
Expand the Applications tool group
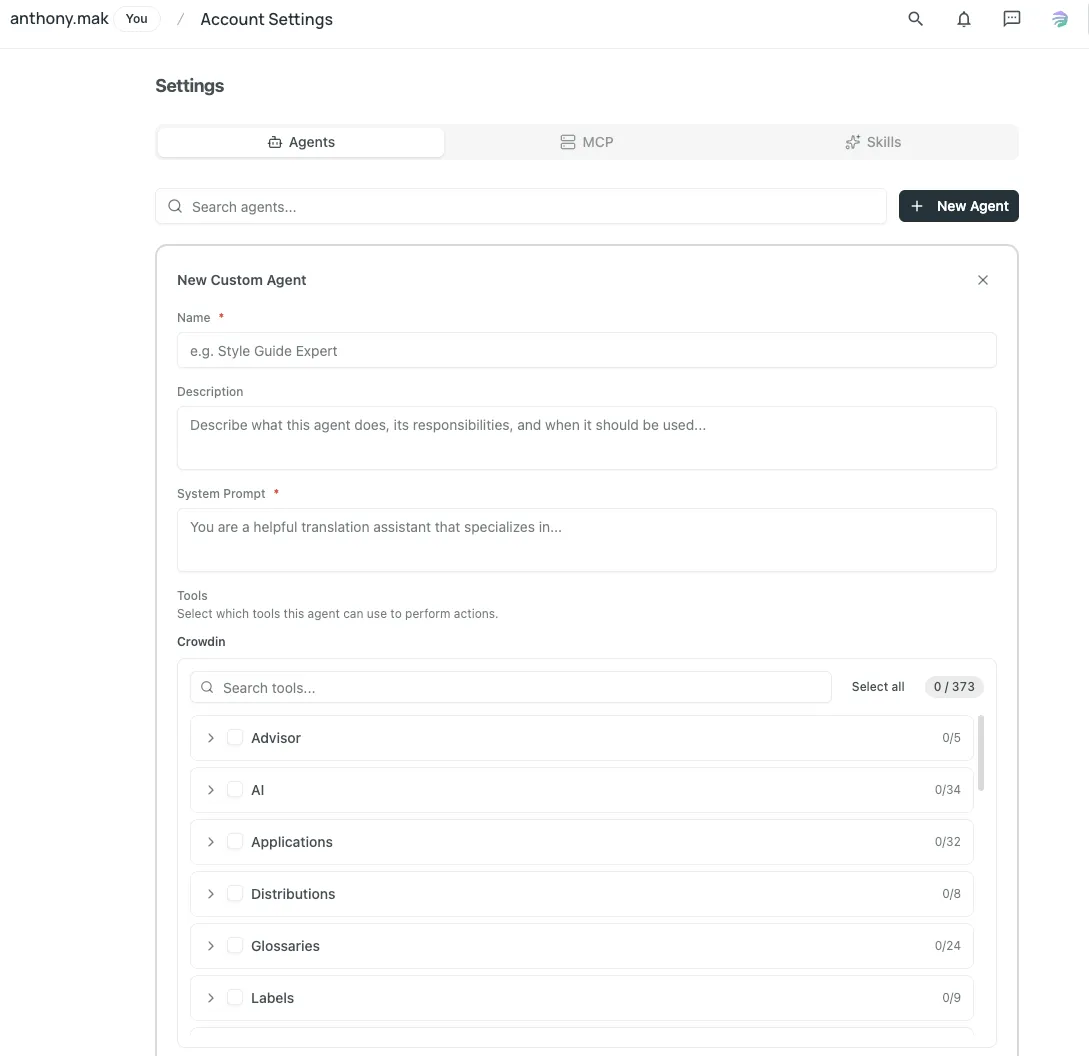tap(210, 841)
